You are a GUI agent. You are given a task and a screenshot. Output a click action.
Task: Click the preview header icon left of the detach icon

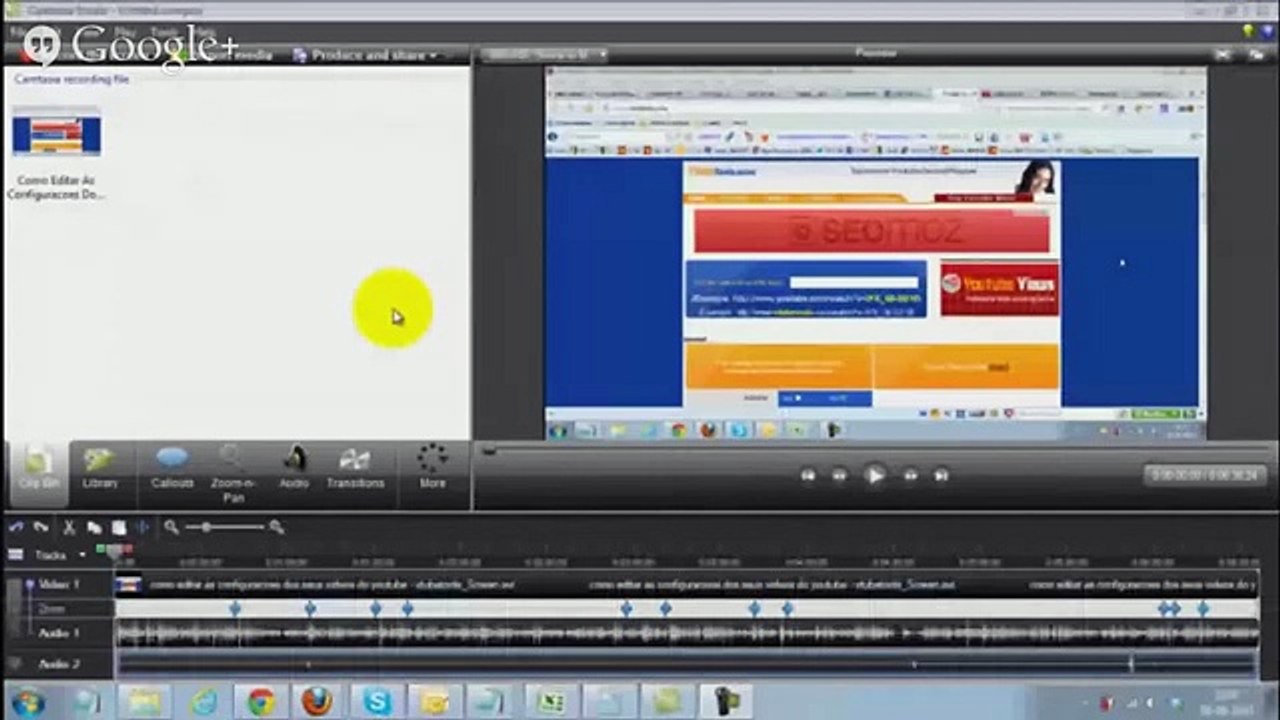[x=1223, y=54]
